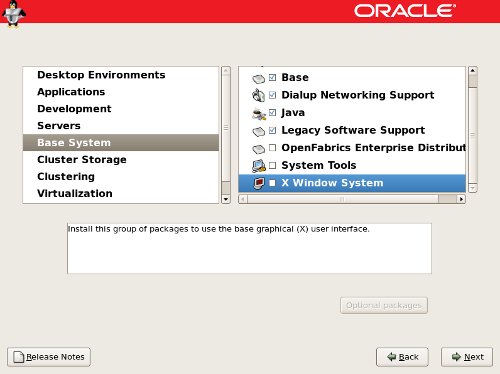Click the package list scroll-down arrow
This screenshot has height=374, width=500.
[x=473, y=189]
